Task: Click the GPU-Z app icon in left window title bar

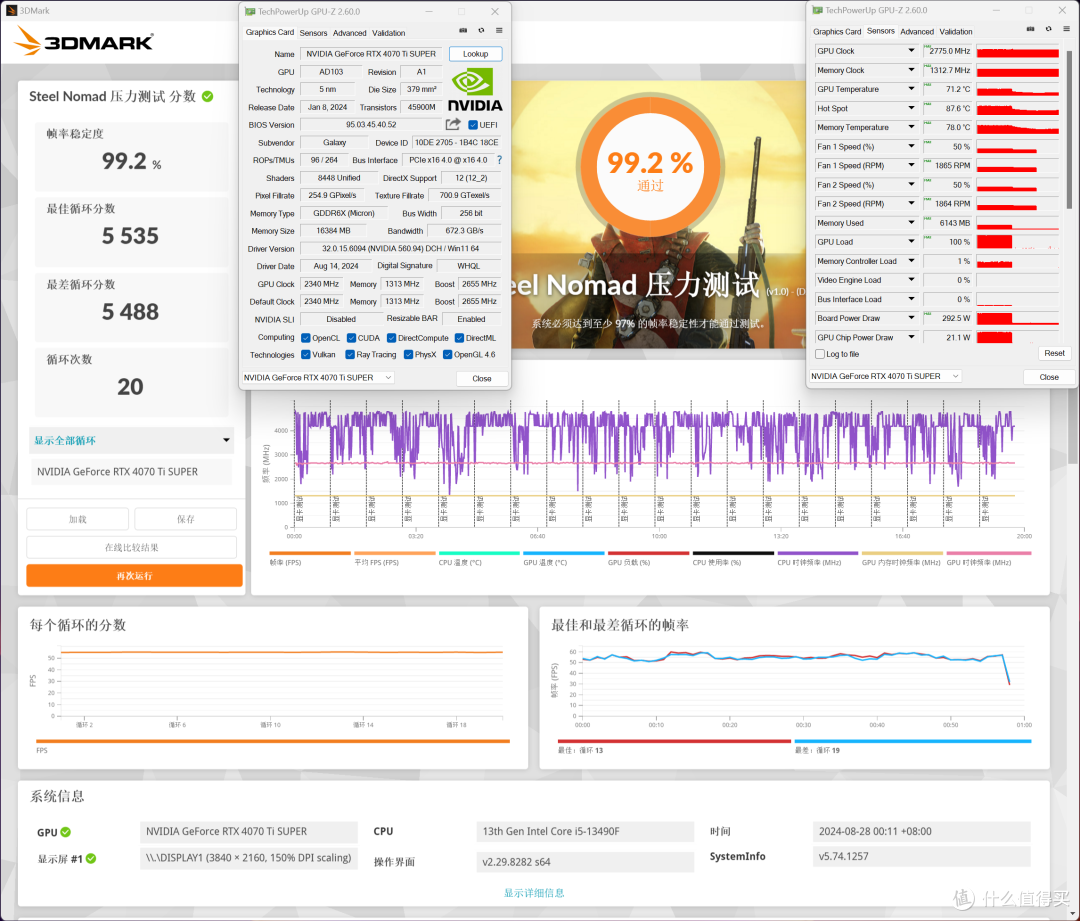Action: [x=250, y=12]
